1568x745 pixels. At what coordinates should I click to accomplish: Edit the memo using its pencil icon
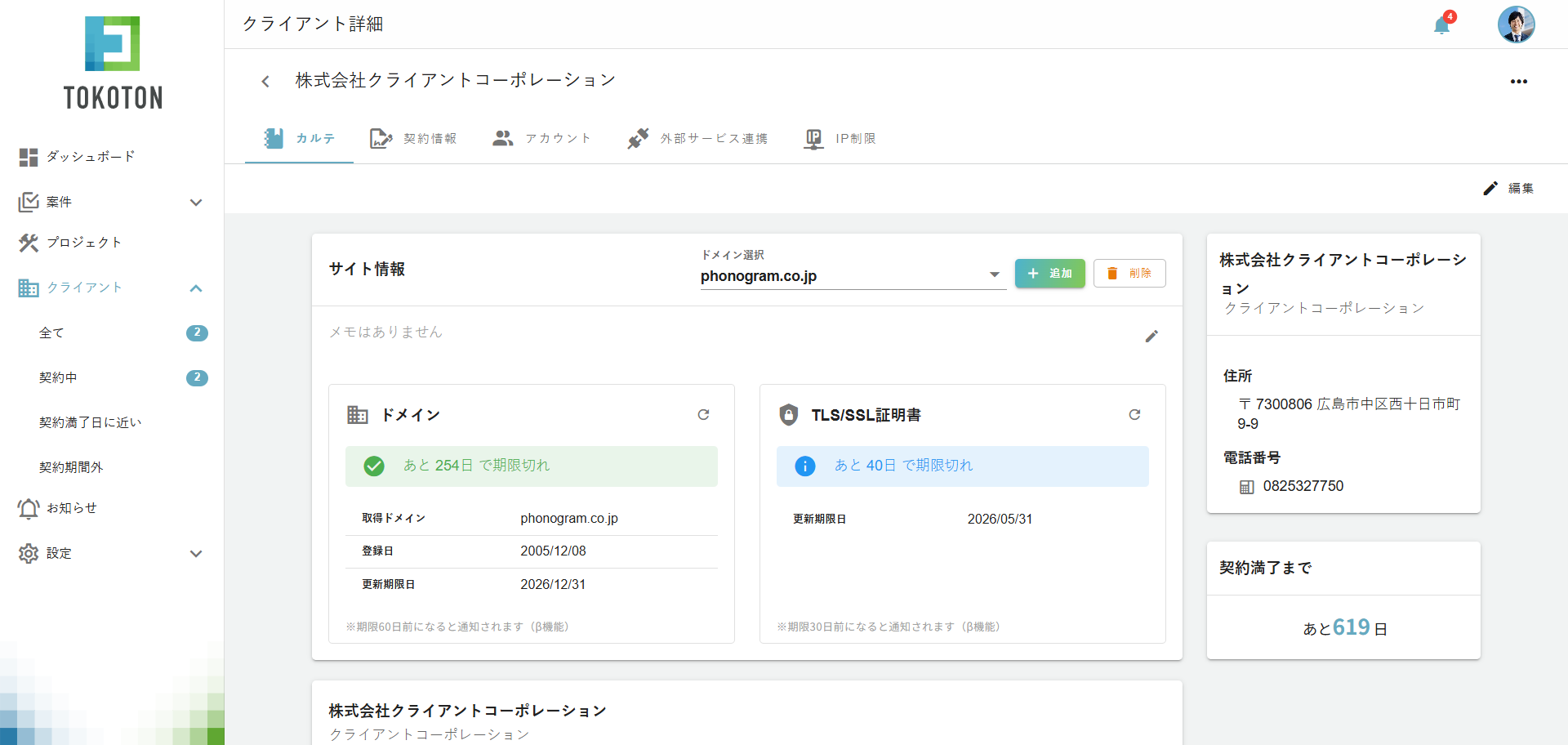(x=1152, y=337)
